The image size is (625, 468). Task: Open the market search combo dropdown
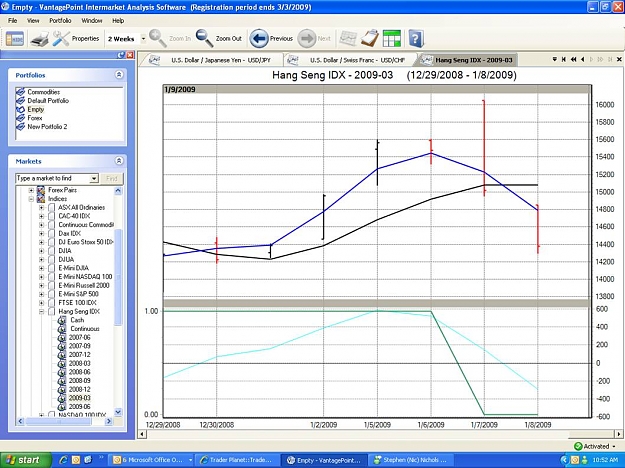point(94,179)
